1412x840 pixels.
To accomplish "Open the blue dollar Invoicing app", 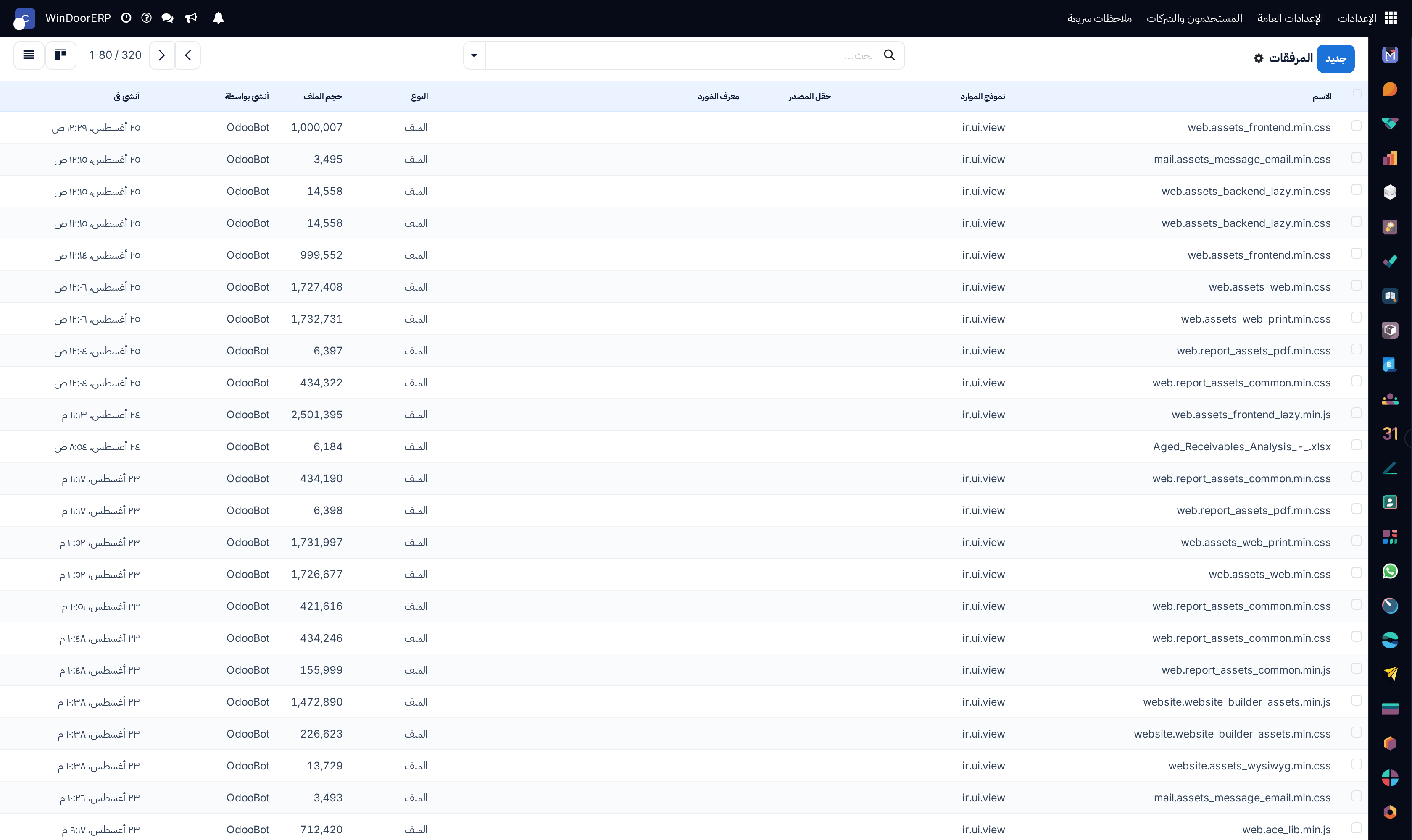I will (x=1390, y=365).
